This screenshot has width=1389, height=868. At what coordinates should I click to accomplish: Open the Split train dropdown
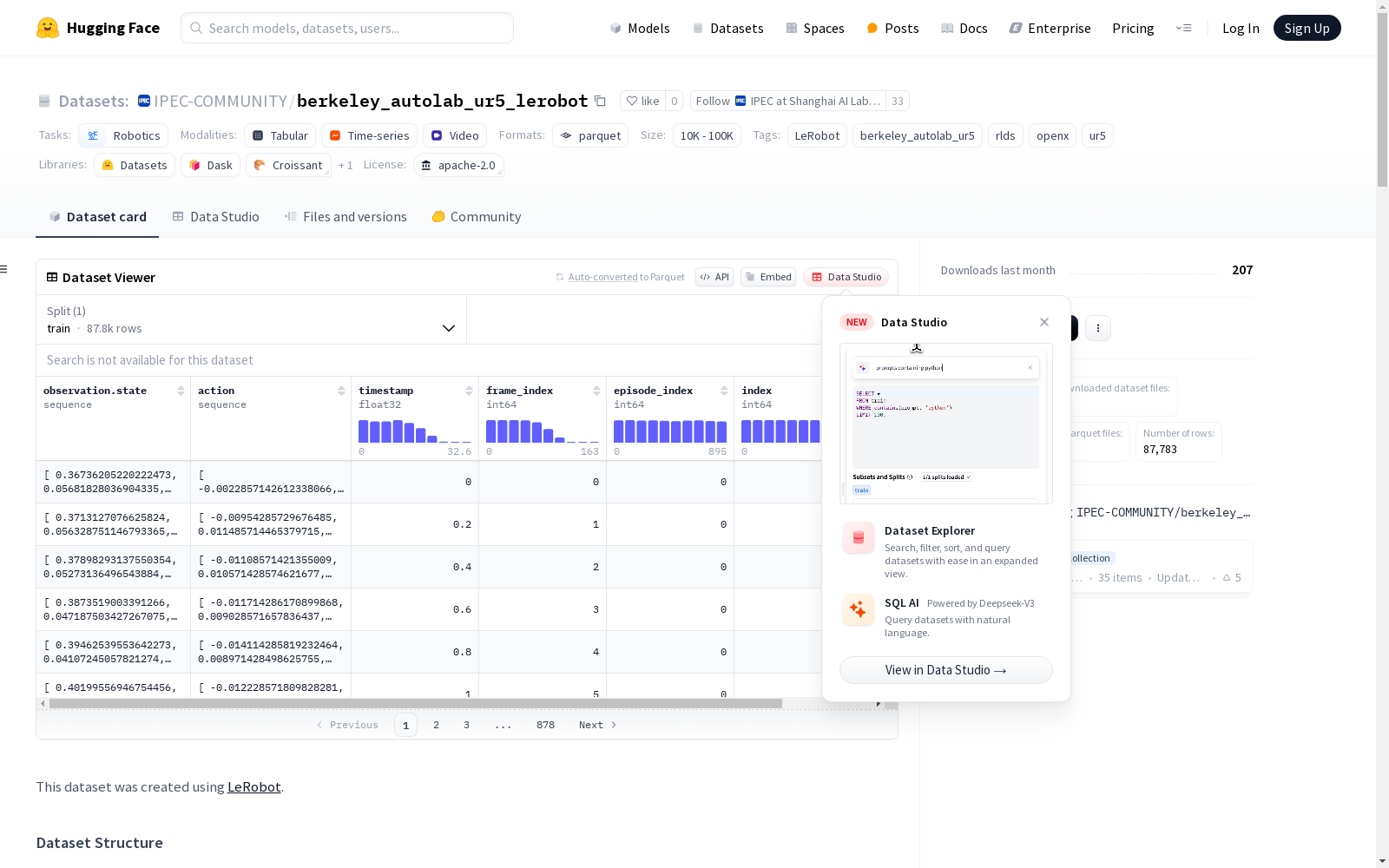tap(252, 319)
